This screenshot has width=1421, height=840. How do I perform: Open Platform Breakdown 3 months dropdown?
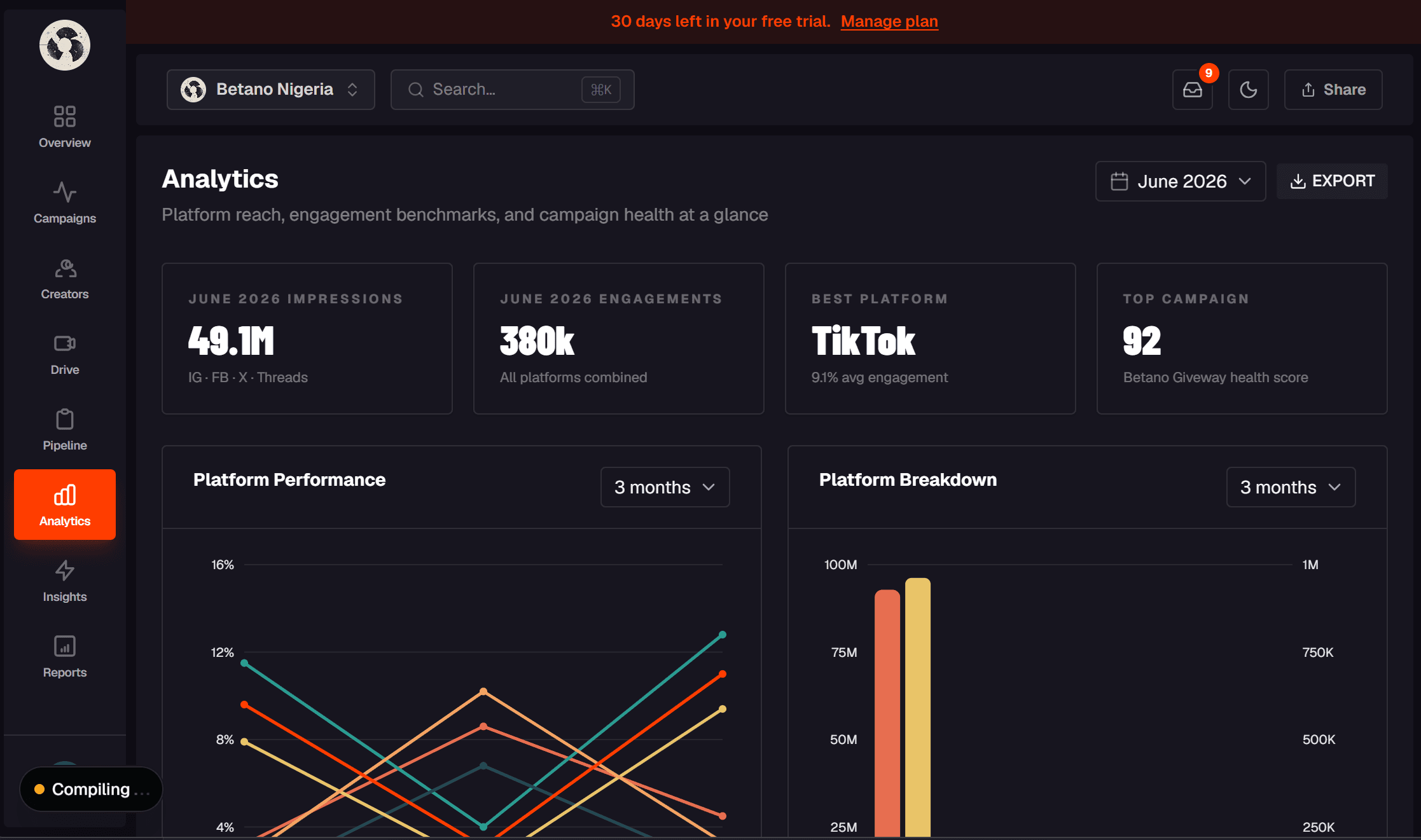click(1291, 487)
